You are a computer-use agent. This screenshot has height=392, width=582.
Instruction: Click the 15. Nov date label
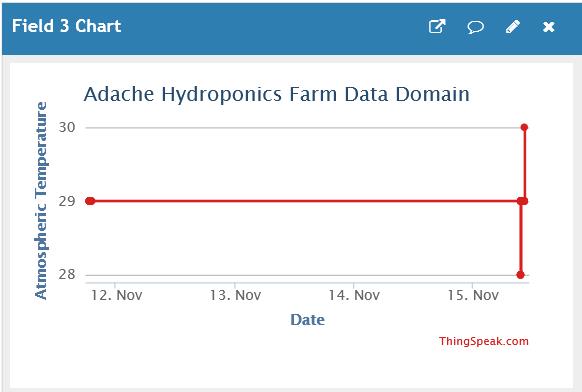pos(473,295)
